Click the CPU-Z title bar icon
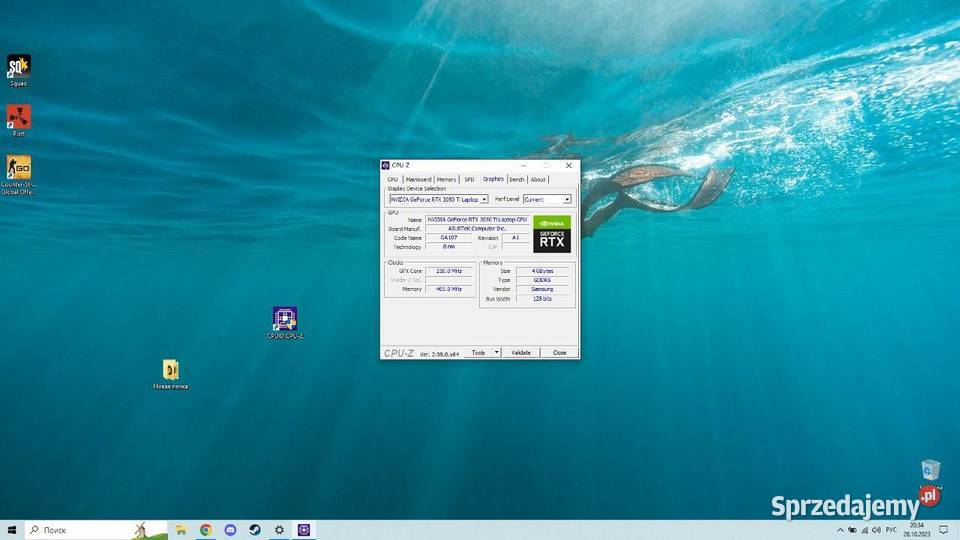 pyautogui.click(x=385, y=165)
